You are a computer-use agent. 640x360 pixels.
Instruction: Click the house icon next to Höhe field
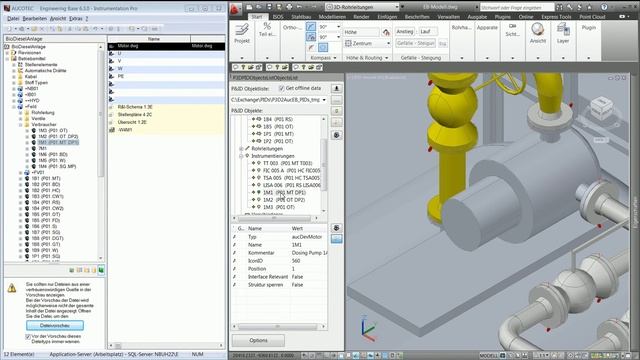386,32
